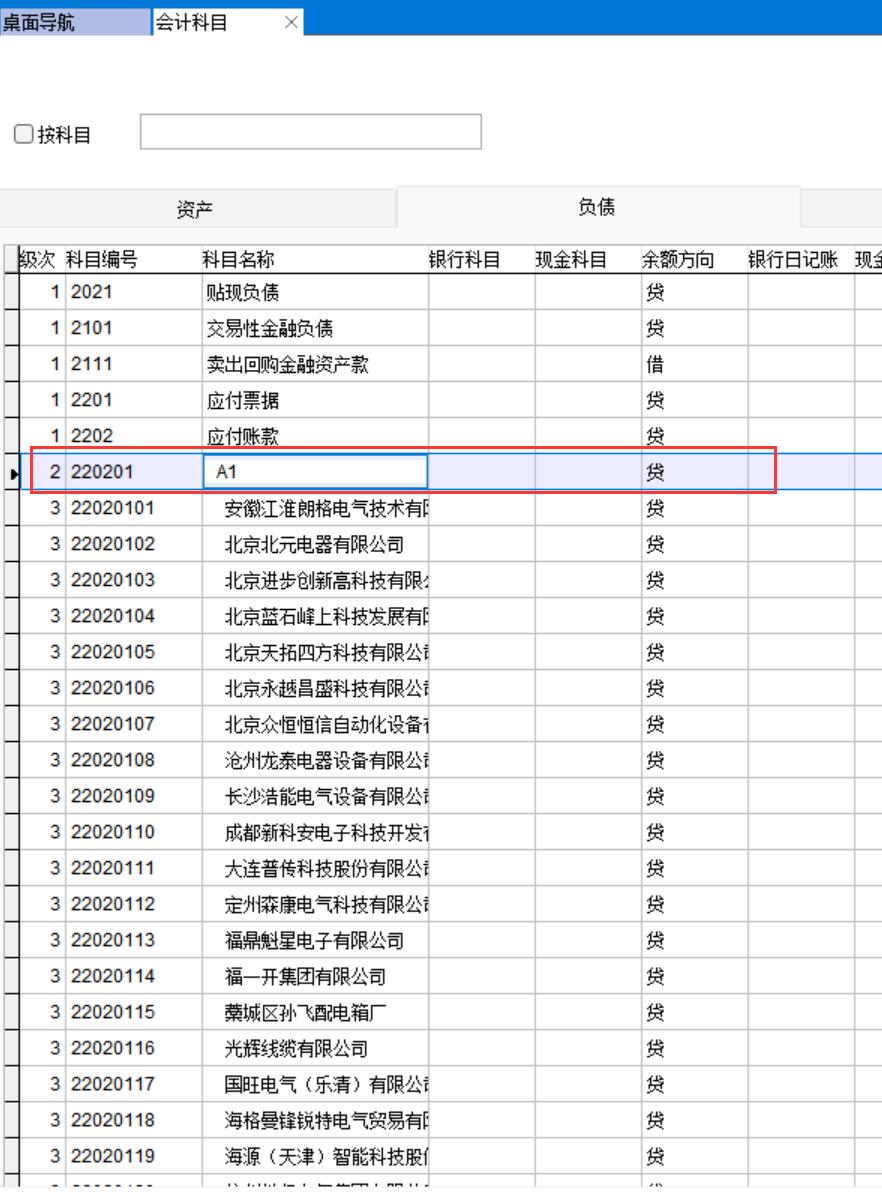882x1192 pixels.
Task: Click the search box beside 按科目
Action: coord(310,132)
